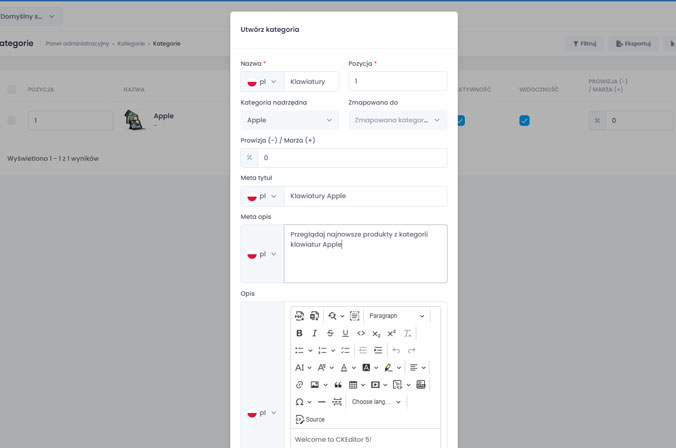Viewport: 676px width, 448px height.
Task: Click the Kategorie breadcrumb link
Action: (x=131, y=44)
